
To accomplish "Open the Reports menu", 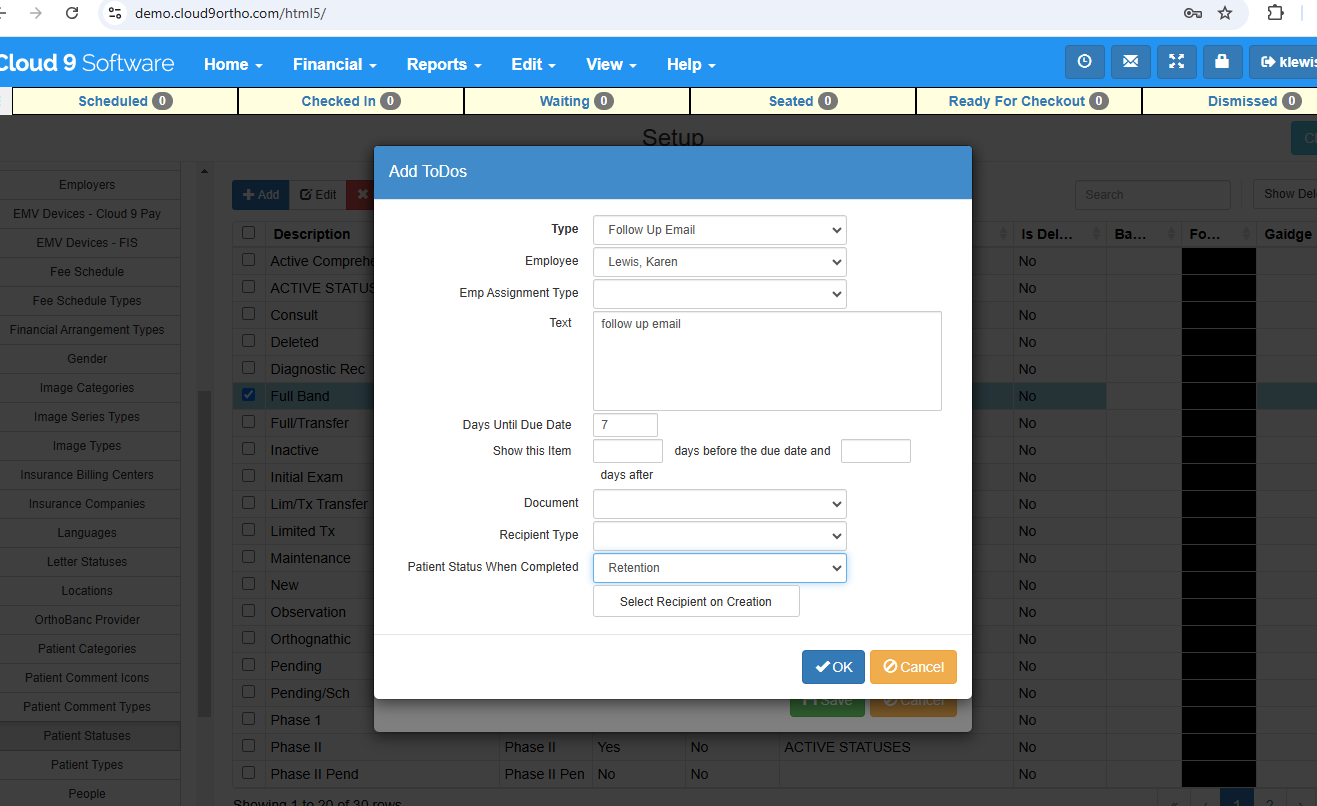I will tap(444, 64).
